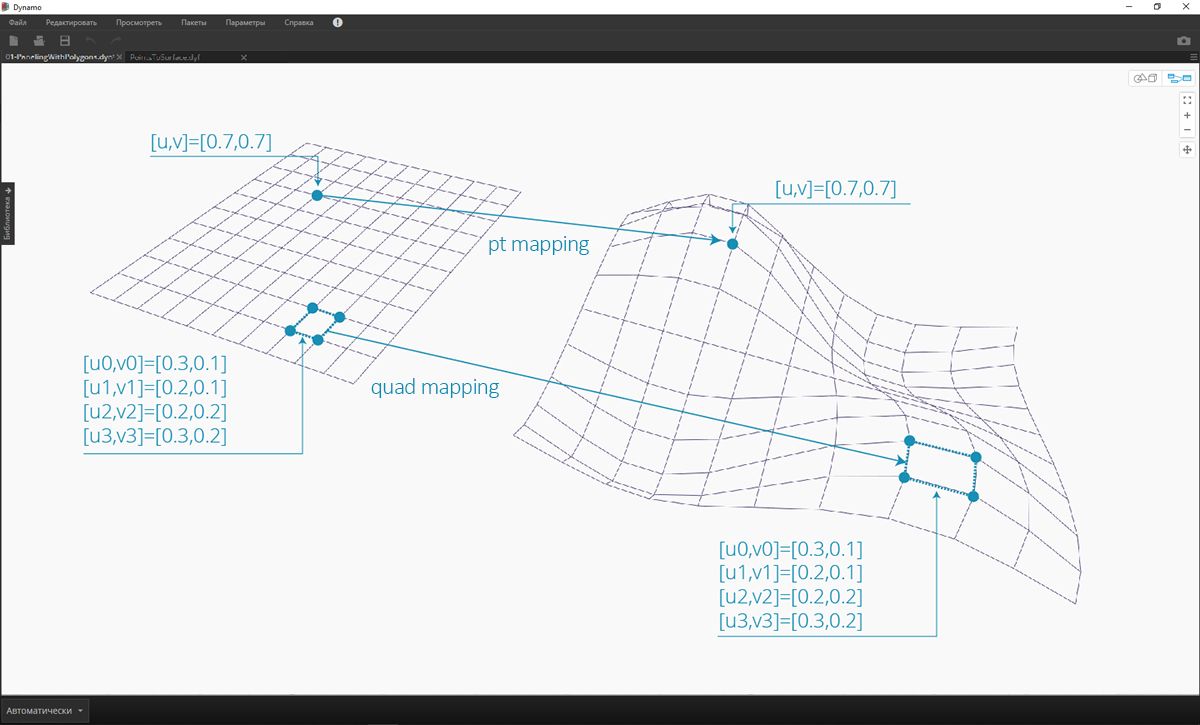Close the Dynamo window
Screen dimensions: 1200x725
[1186, 6]
